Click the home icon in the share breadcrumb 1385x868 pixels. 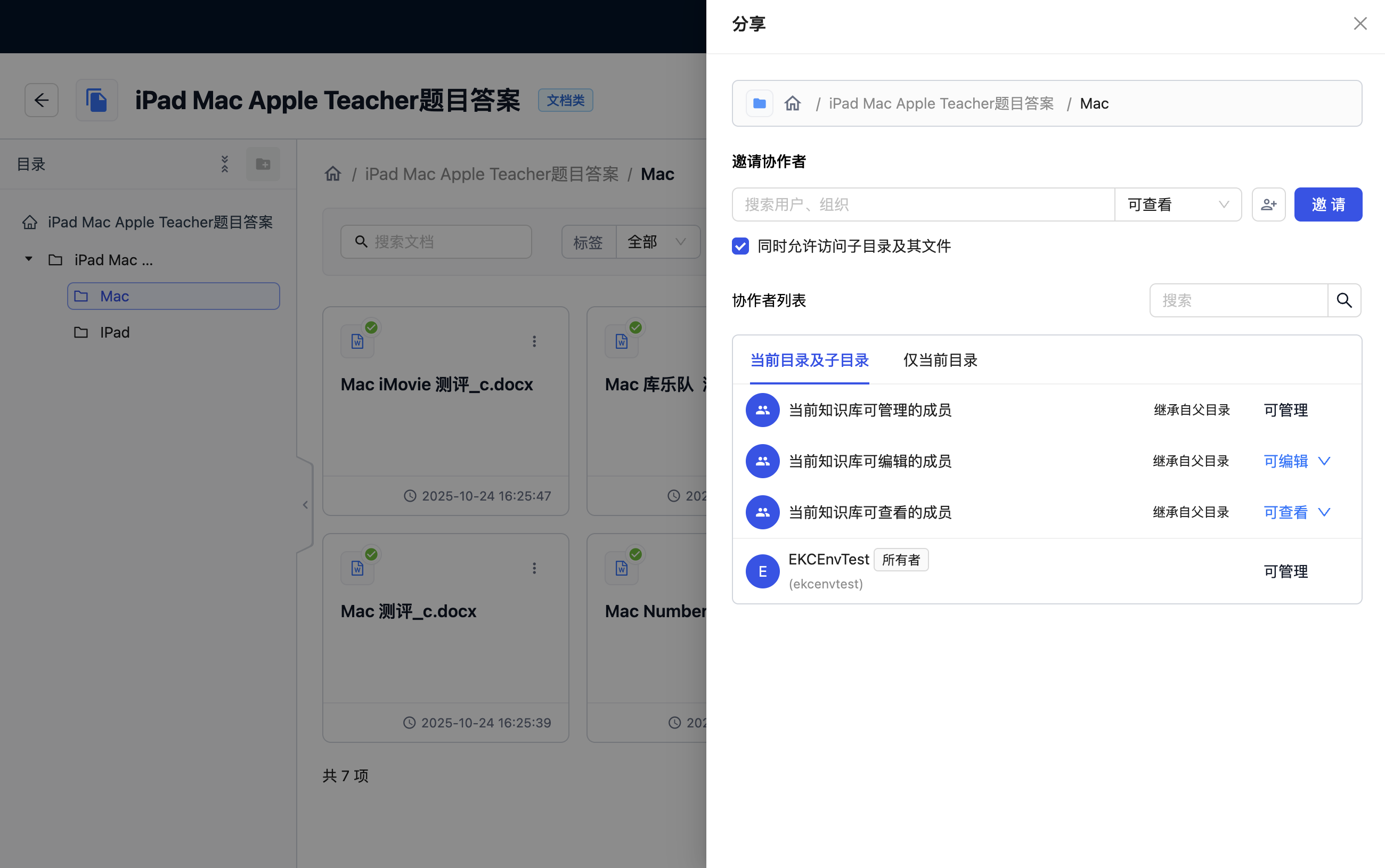tap(793, 103)
